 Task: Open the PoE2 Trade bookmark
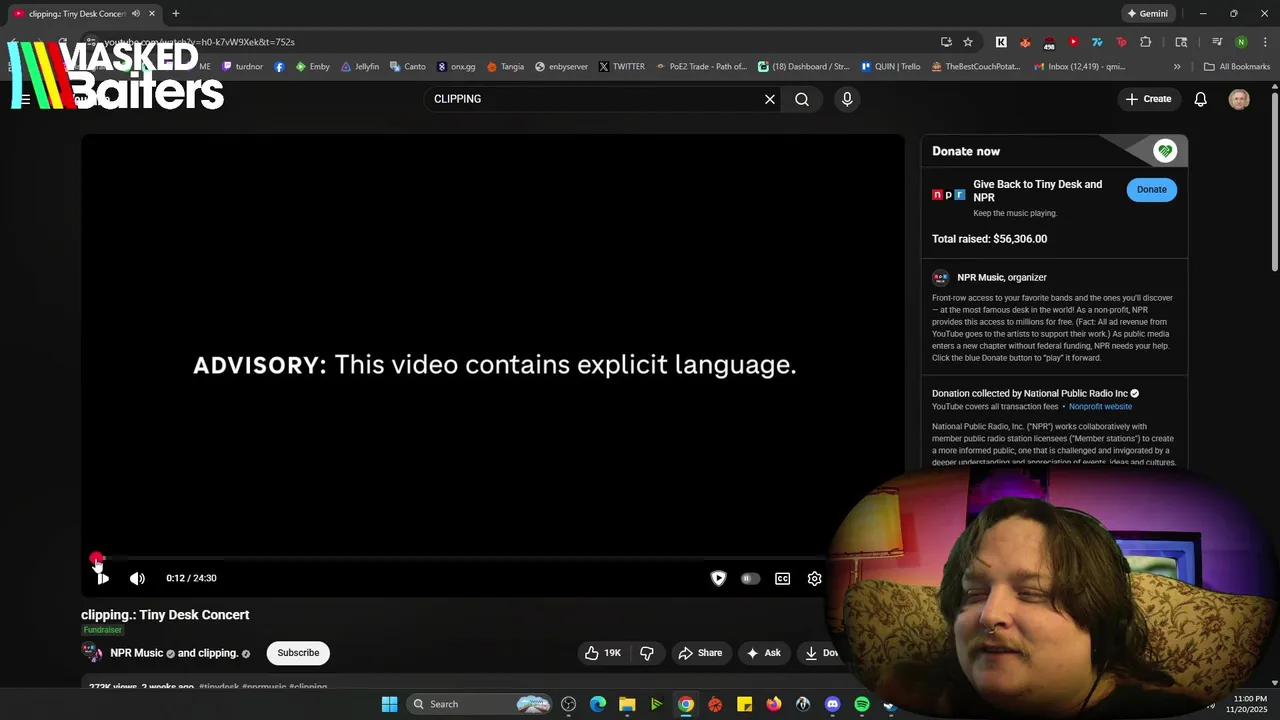(701, 67)
